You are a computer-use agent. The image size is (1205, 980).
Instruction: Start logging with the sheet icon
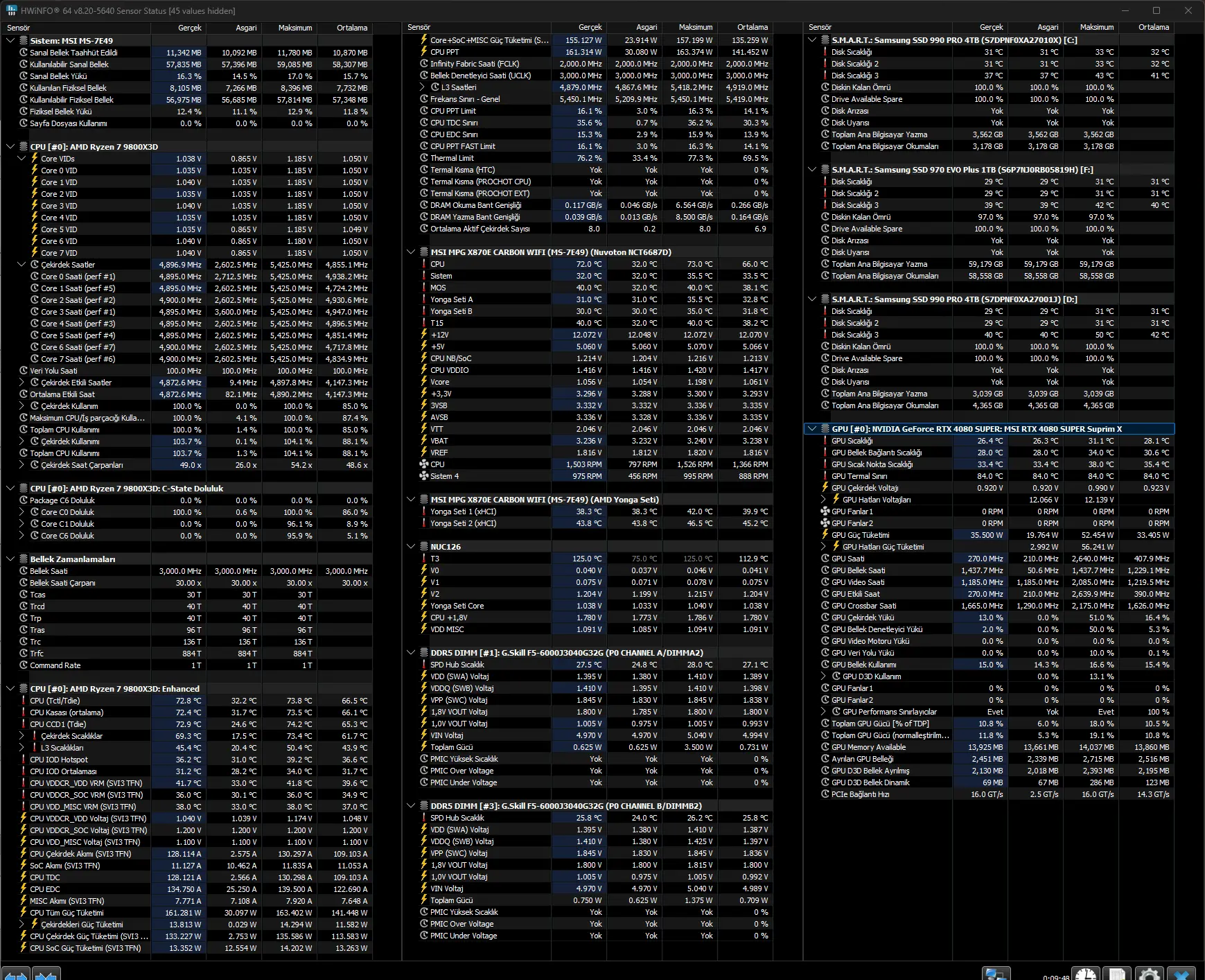click(1117, 974)
